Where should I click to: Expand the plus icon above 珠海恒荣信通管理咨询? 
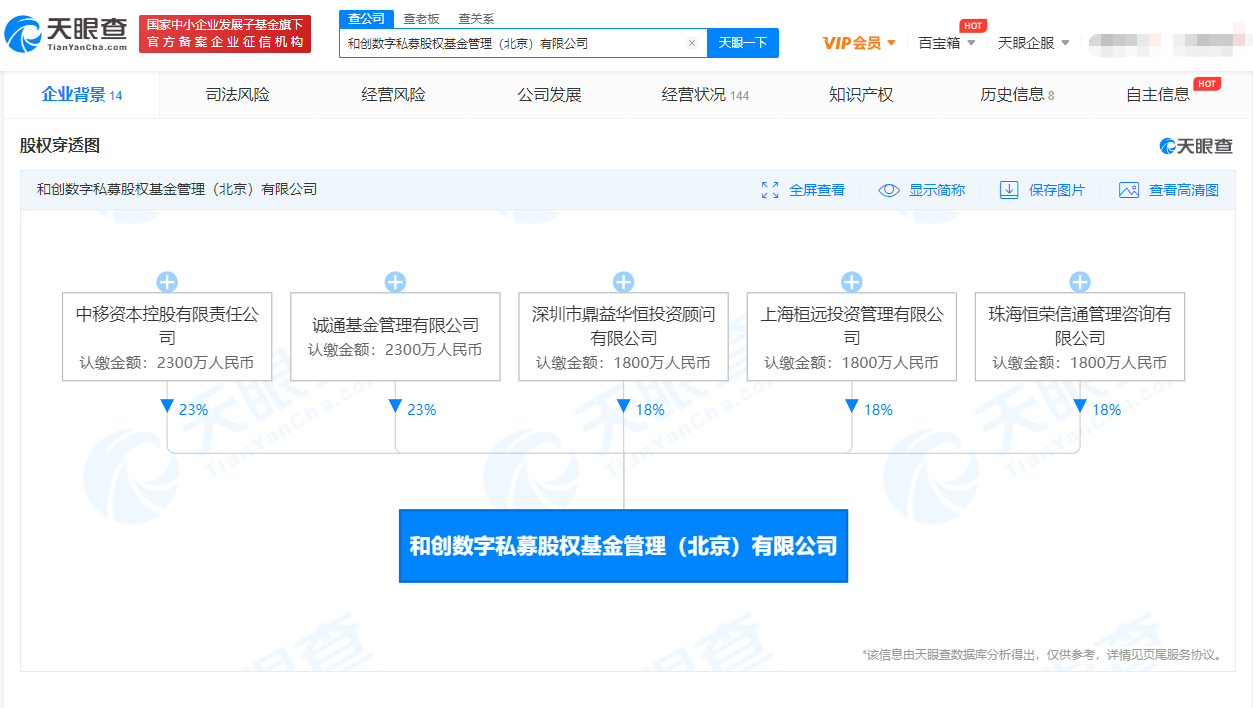tap(1079, 282)
